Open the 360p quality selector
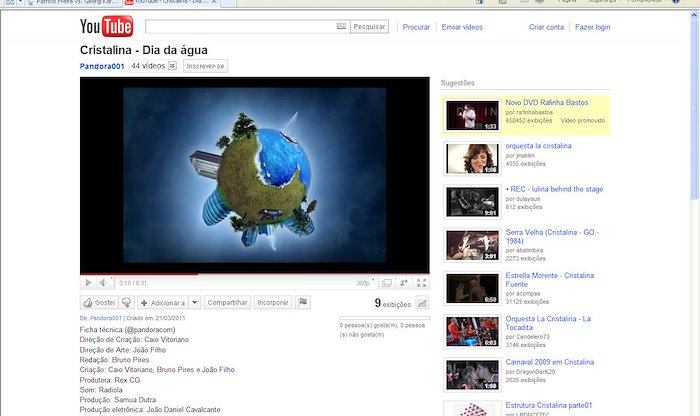The image size is (700, 416). (365, 283)
